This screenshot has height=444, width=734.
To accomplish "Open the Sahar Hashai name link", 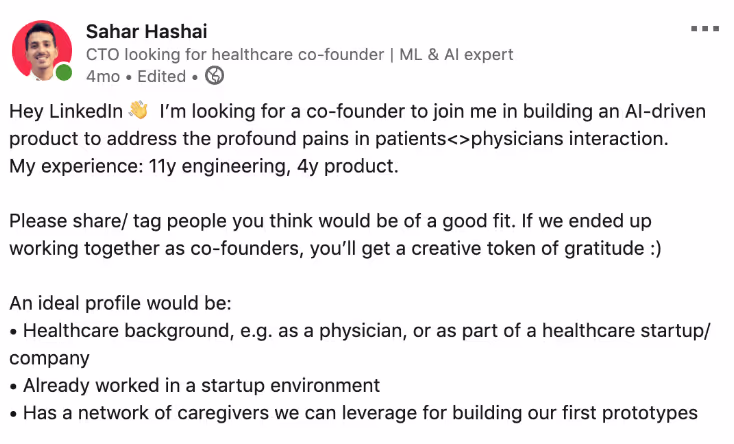I will pyautogui.click(x=147, y=31).
